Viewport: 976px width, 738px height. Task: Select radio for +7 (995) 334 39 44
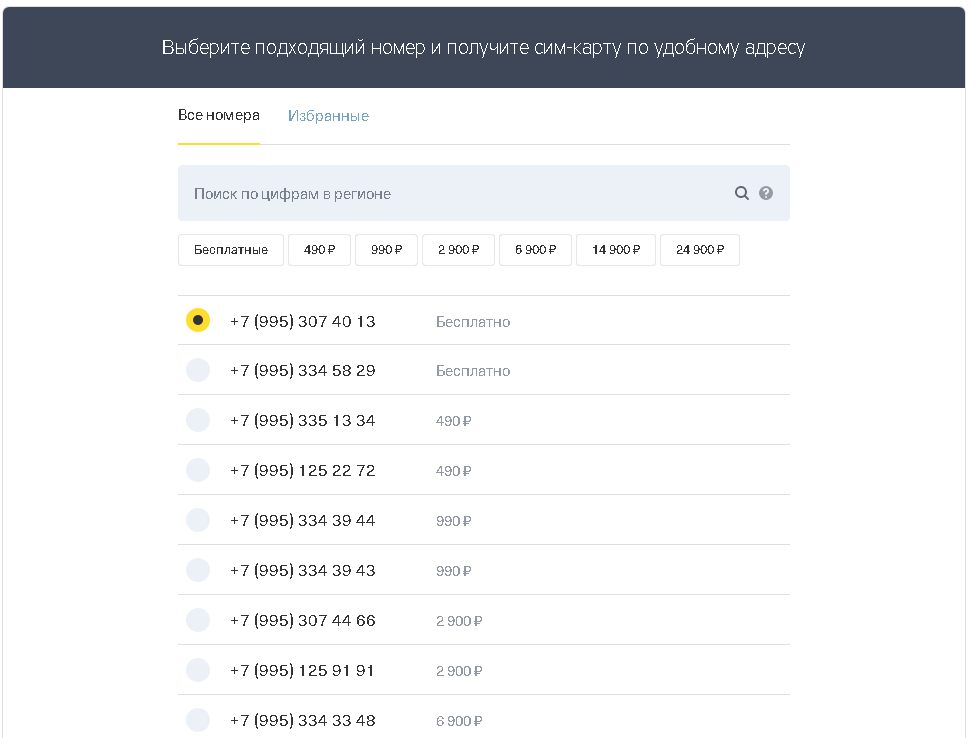(x=198, y=520)
